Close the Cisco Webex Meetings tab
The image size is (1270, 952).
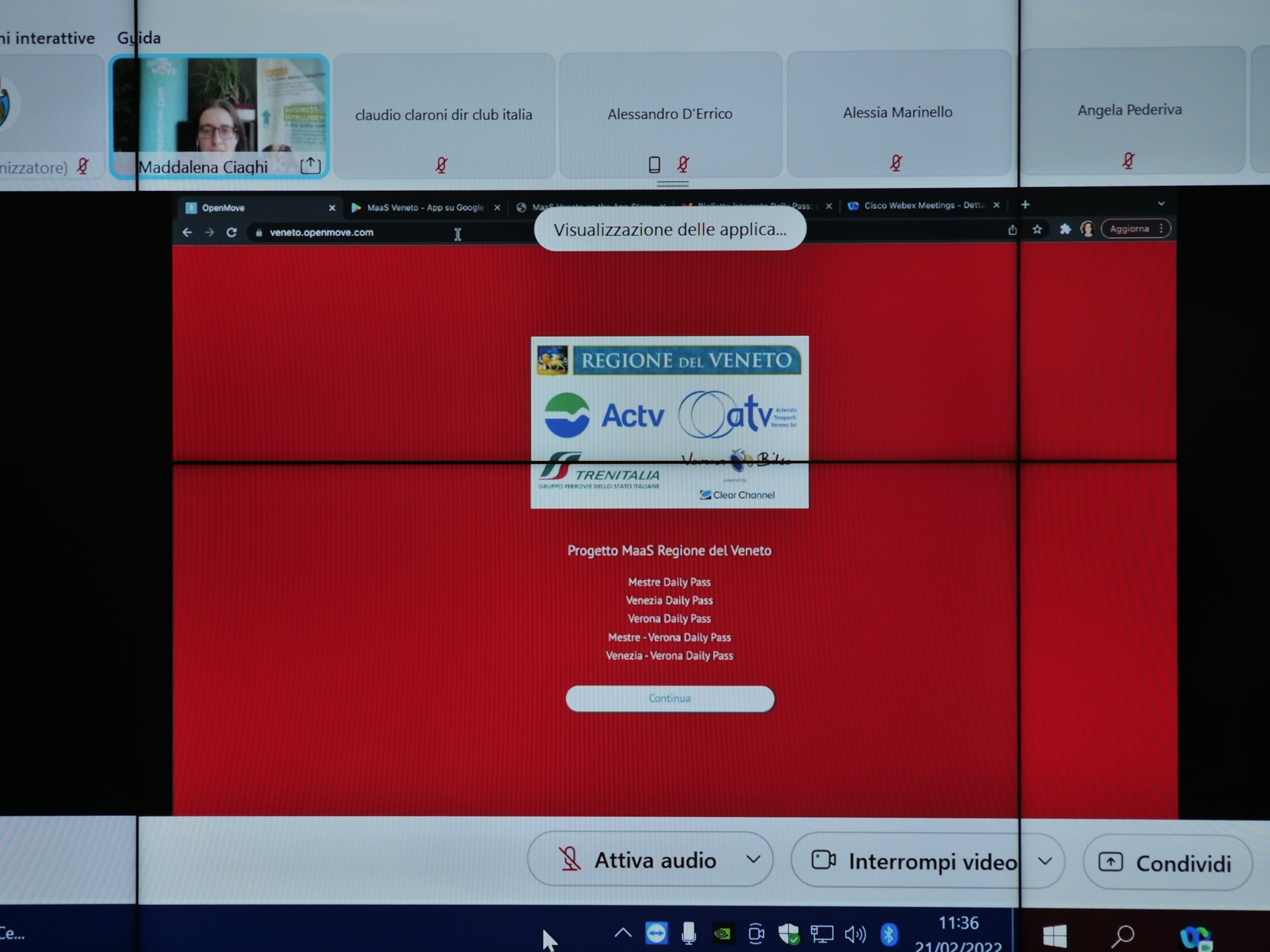996,206
